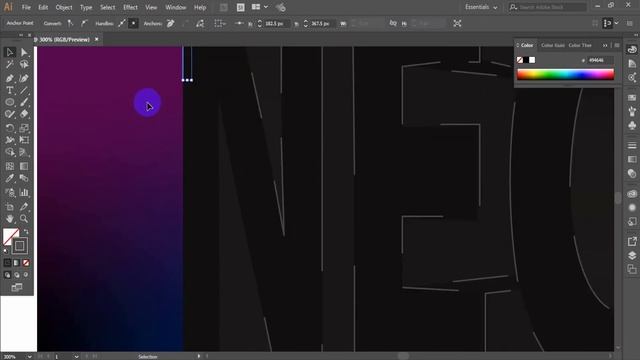
Task: Enable Draw Normal mode
Action: tap(7, 275)
